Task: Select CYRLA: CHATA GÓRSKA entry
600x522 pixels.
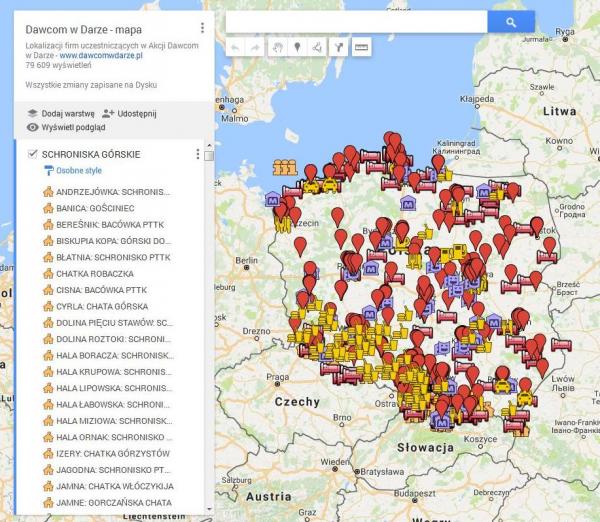Action: click(102, 307)
